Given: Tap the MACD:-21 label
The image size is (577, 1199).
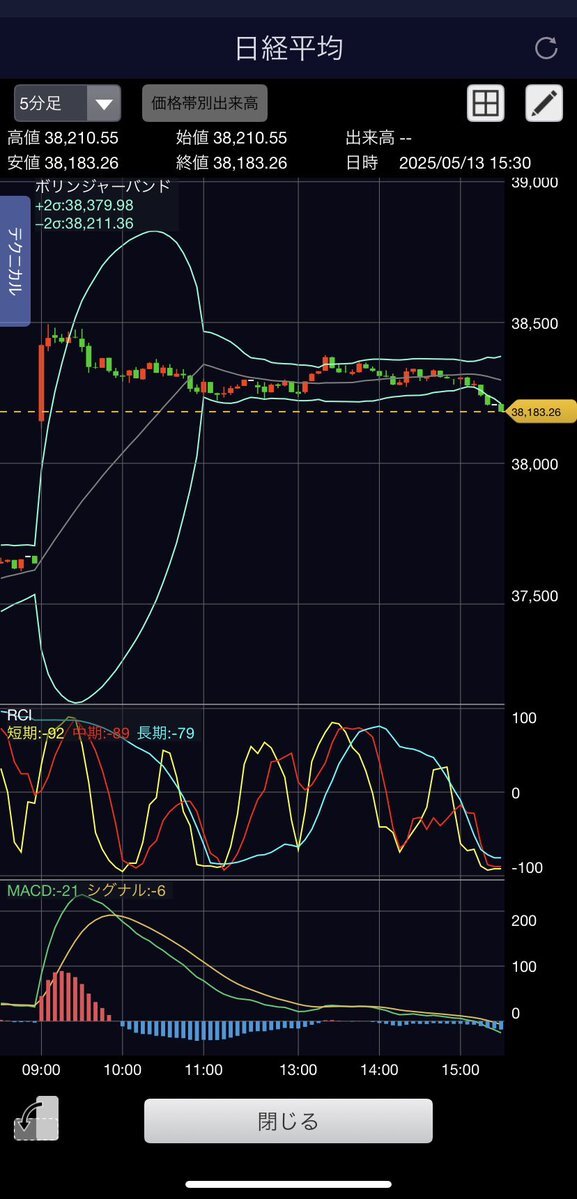Looking at the screenshot, I should tap(41, 890).
